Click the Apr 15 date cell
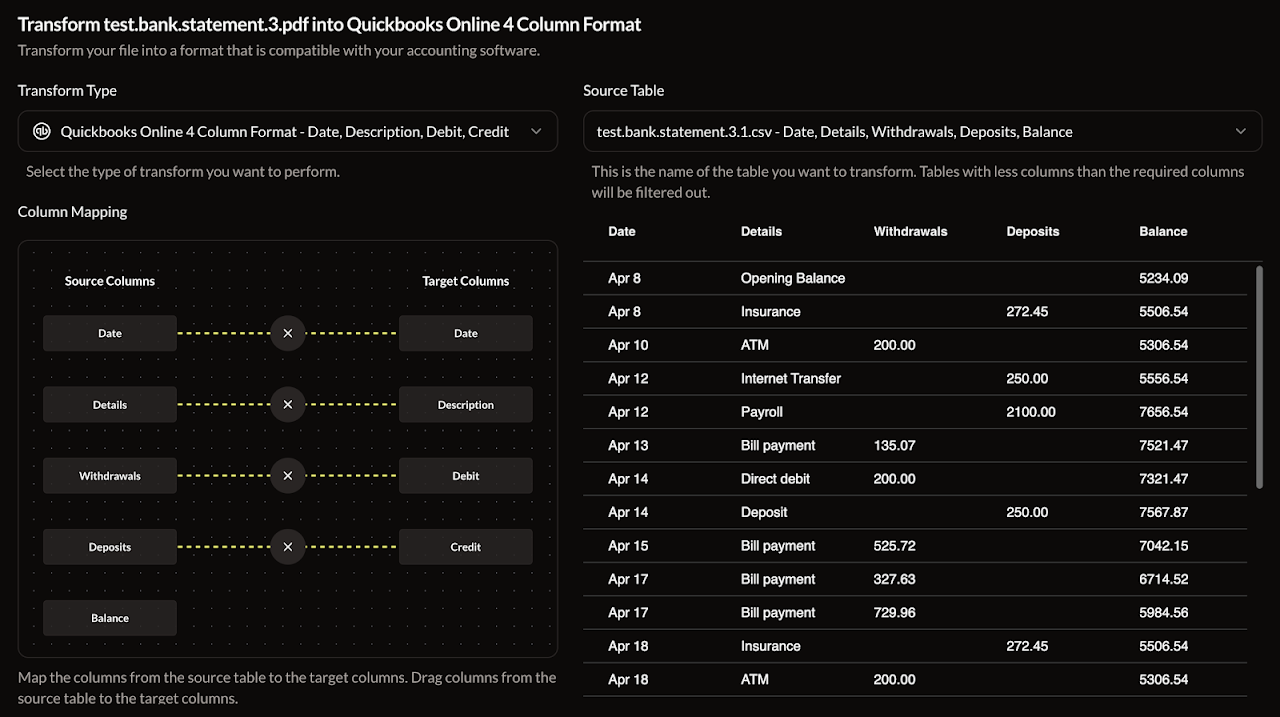This screenshot has width=1280, height=717. (x=628, y=546)
